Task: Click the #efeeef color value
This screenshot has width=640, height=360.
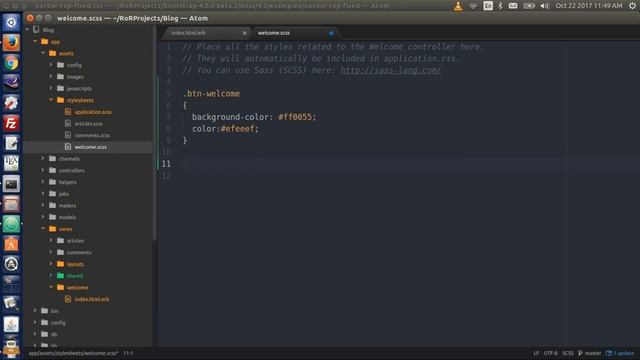Action: tap(237, 129)
